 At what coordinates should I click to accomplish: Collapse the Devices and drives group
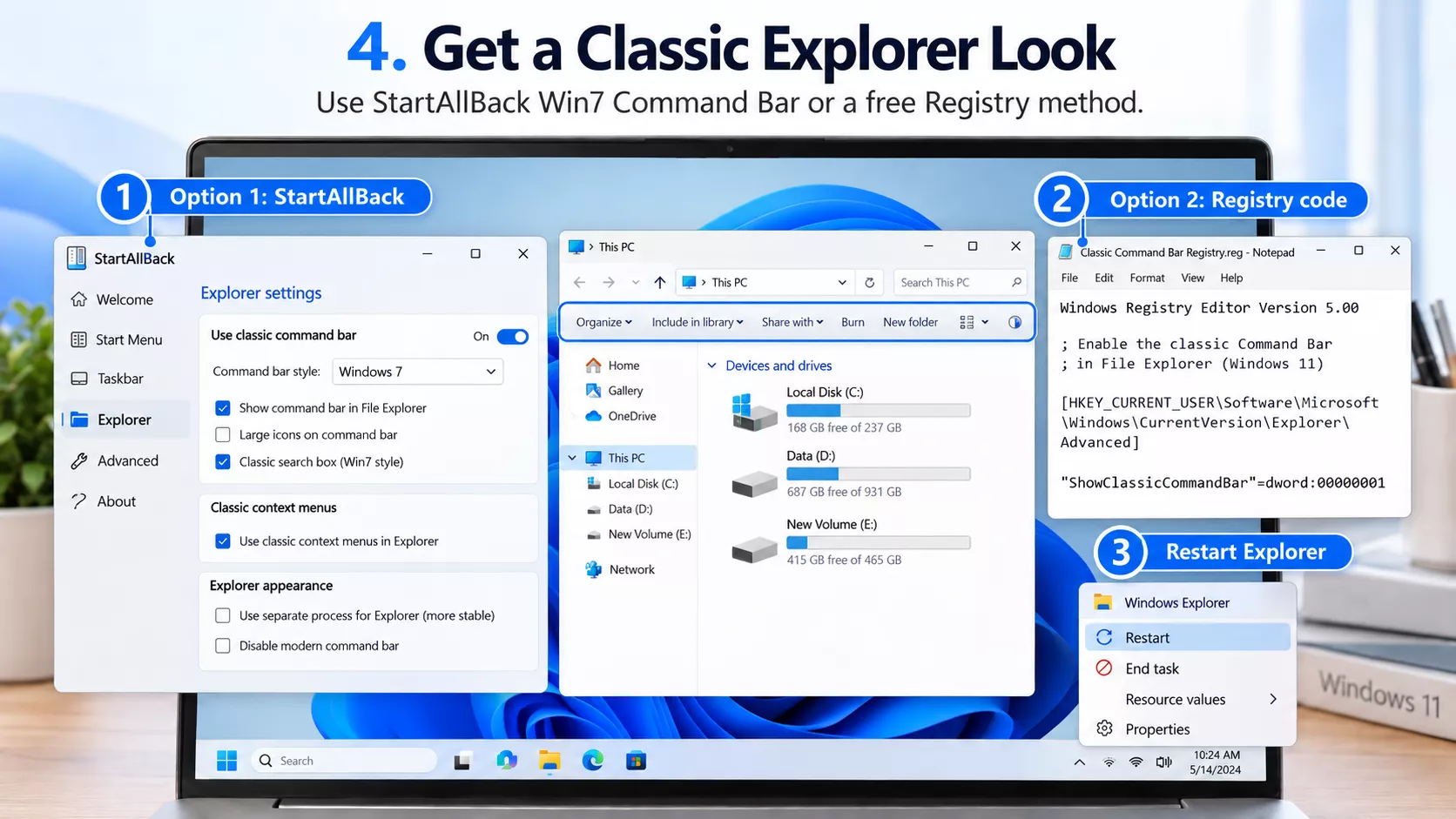[711, 366]
